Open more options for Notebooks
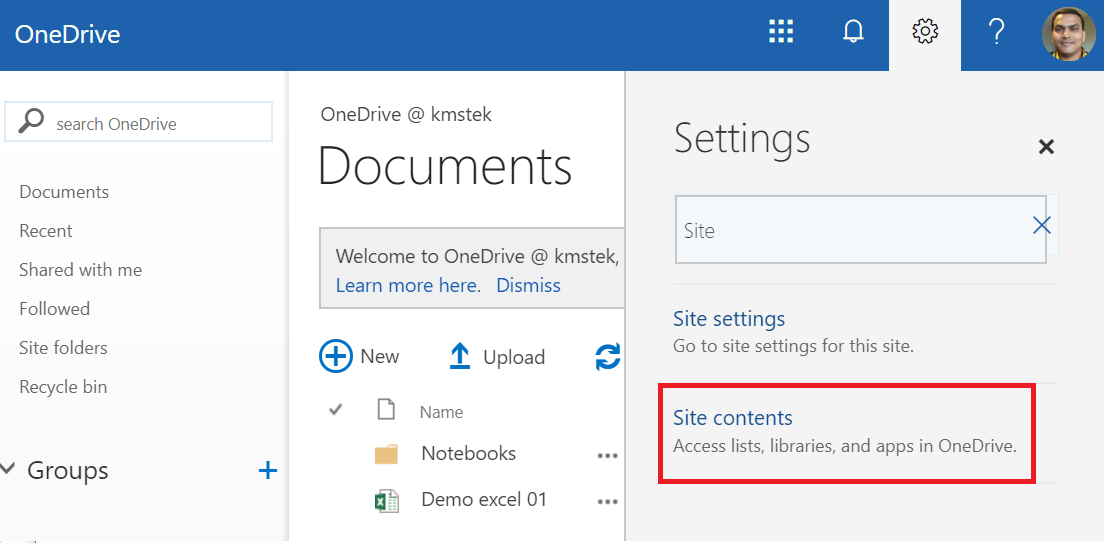1104x543 pixels. 607,455
